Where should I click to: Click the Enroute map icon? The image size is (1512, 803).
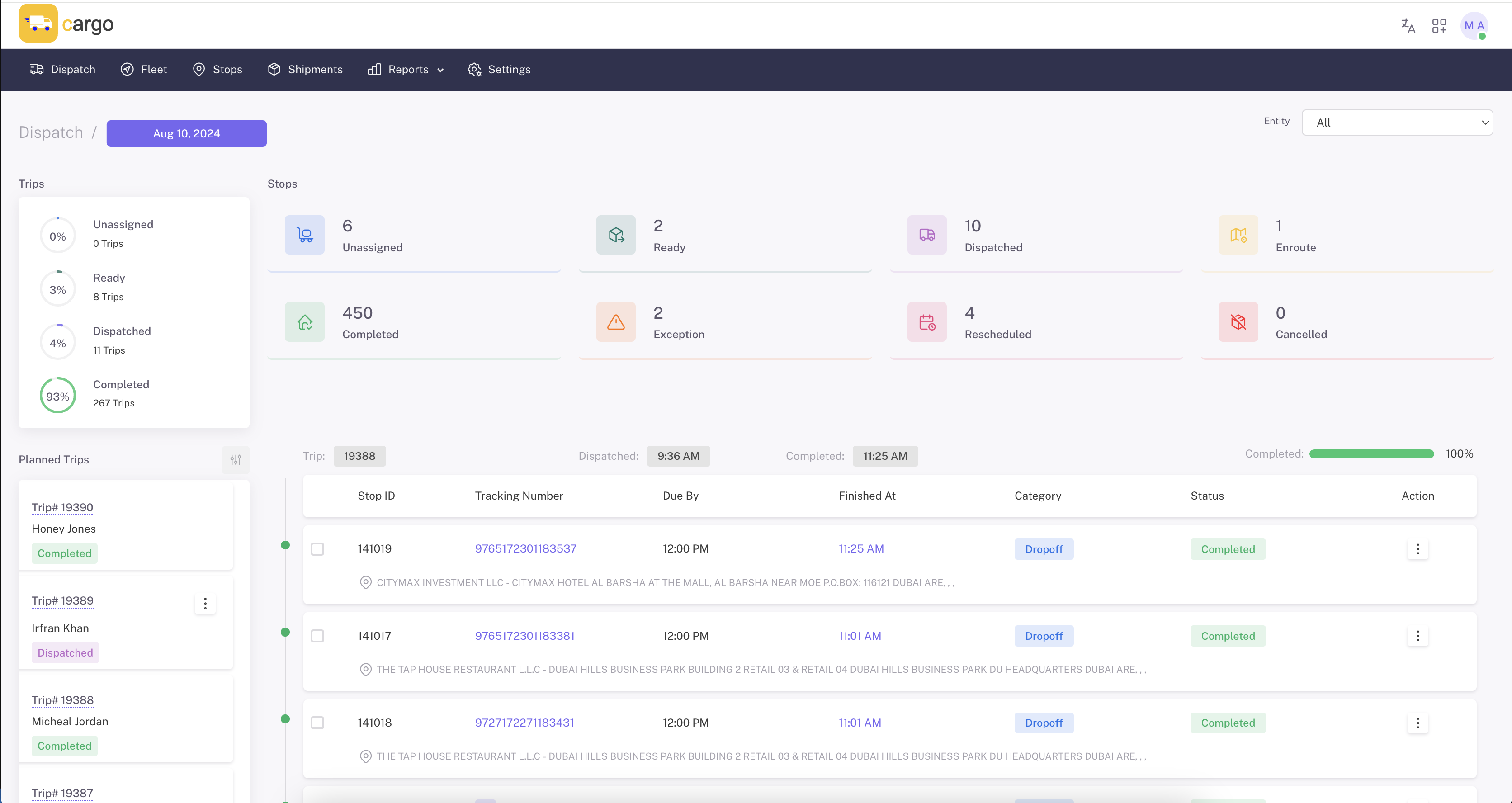point(1238,235)
